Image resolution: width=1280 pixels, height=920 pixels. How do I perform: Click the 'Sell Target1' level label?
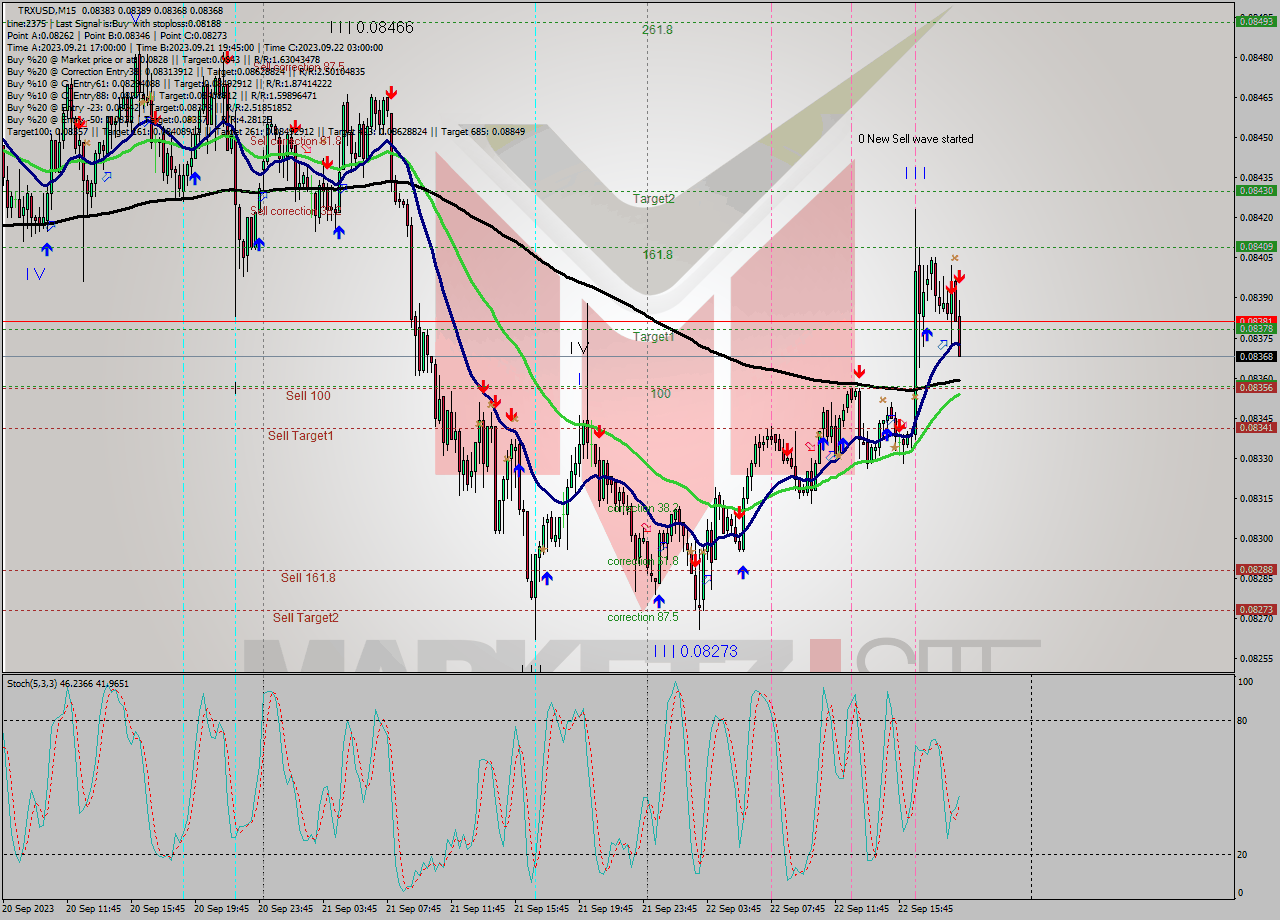tap(300, 436)
